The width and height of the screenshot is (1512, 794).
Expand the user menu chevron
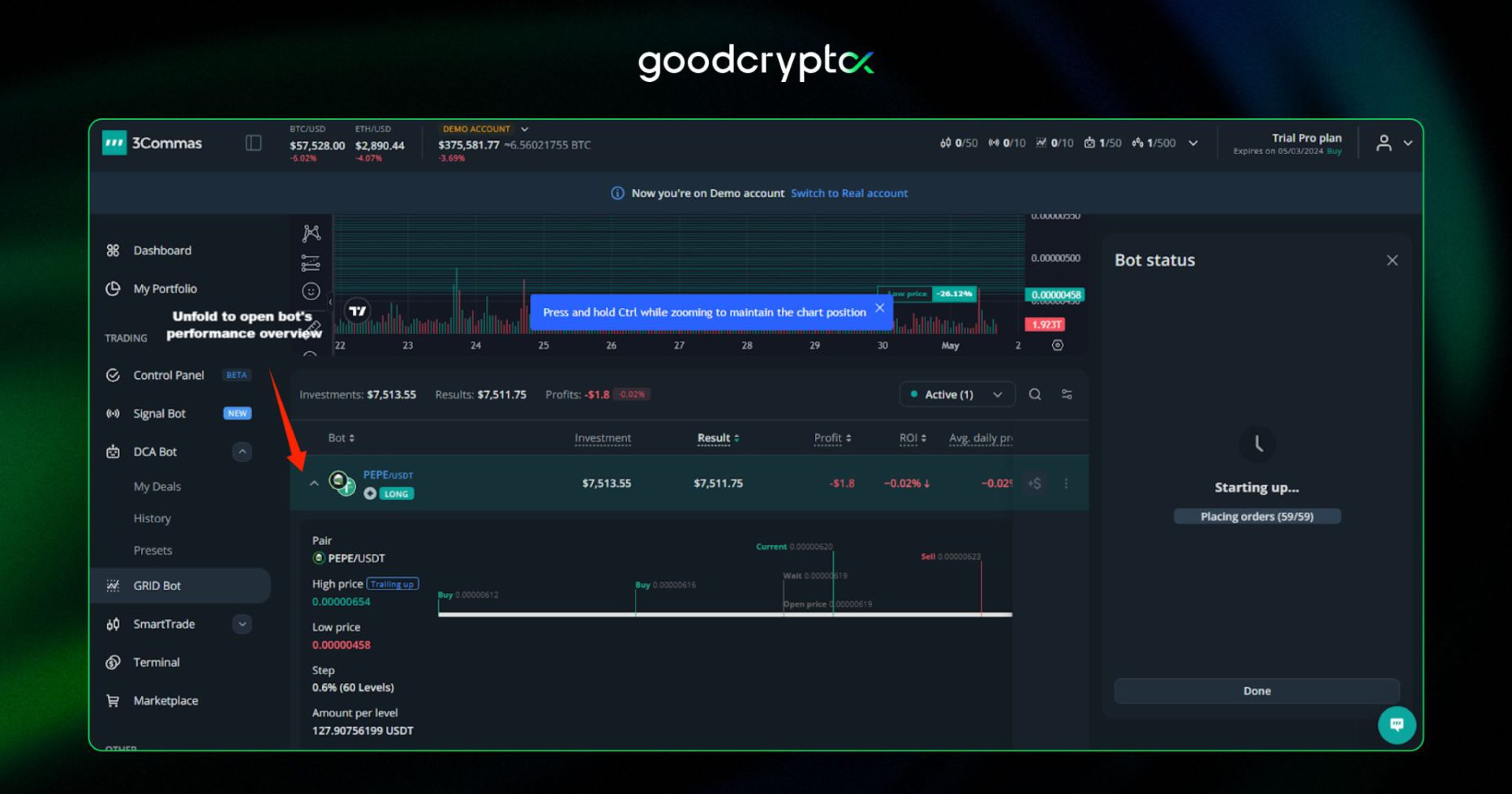tap(1408, 143)
